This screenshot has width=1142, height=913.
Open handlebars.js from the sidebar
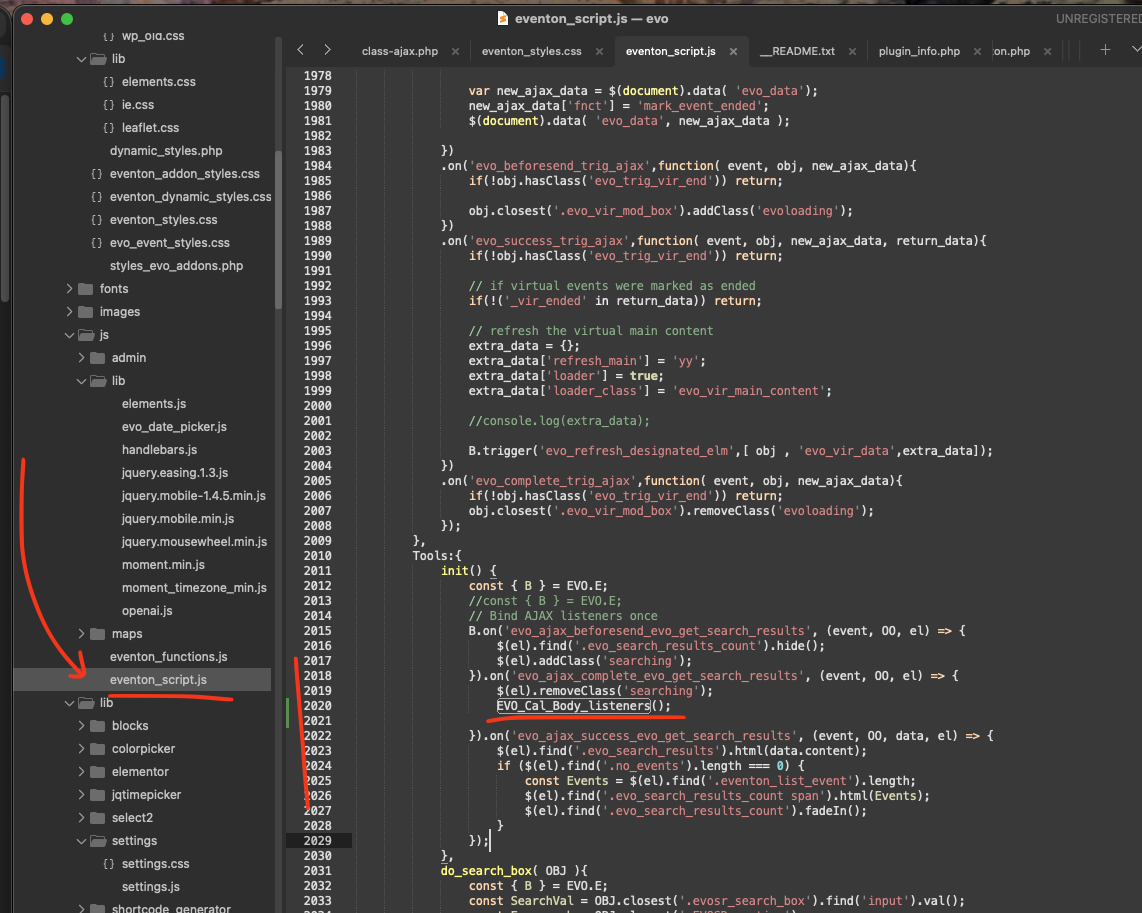point(159,450)
